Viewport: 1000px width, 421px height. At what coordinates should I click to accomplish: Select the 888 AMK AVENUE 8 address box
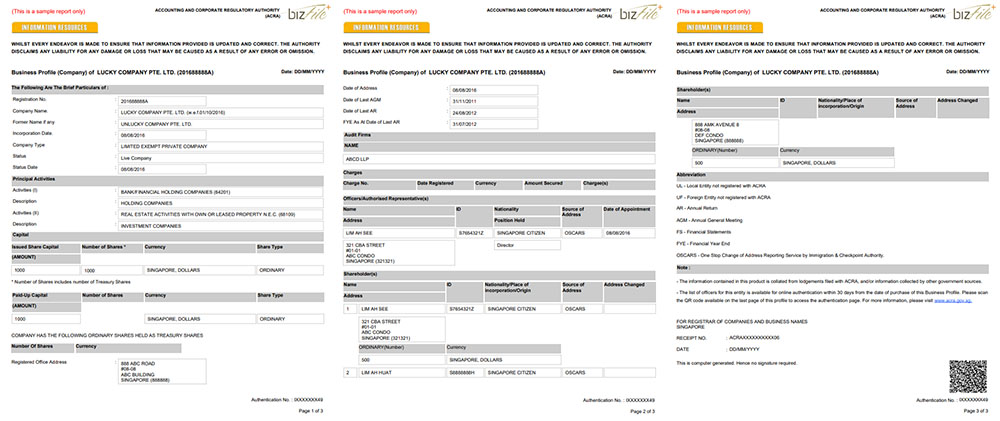(735, 132)
